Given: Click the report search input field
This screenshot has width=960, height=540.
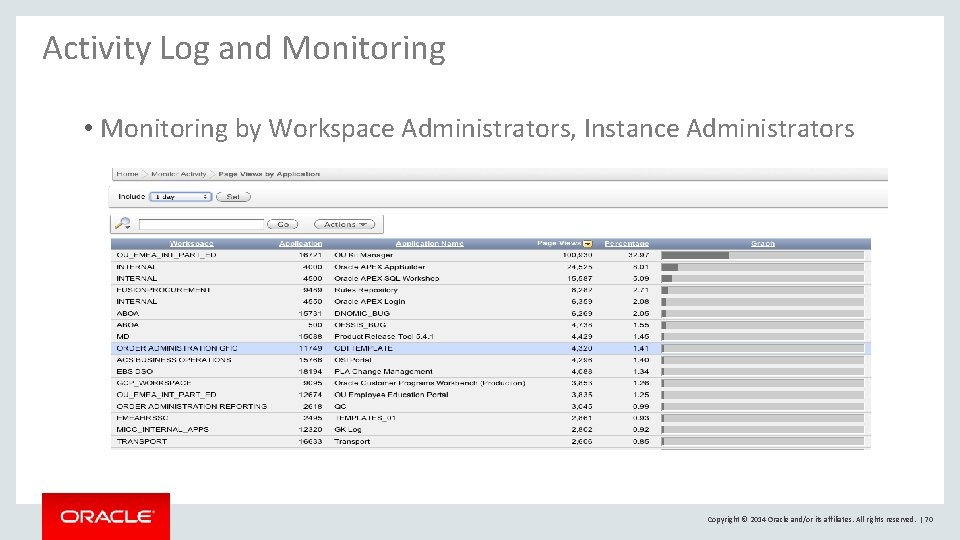Looking at the screenshot, I should [x=201, y=224].
